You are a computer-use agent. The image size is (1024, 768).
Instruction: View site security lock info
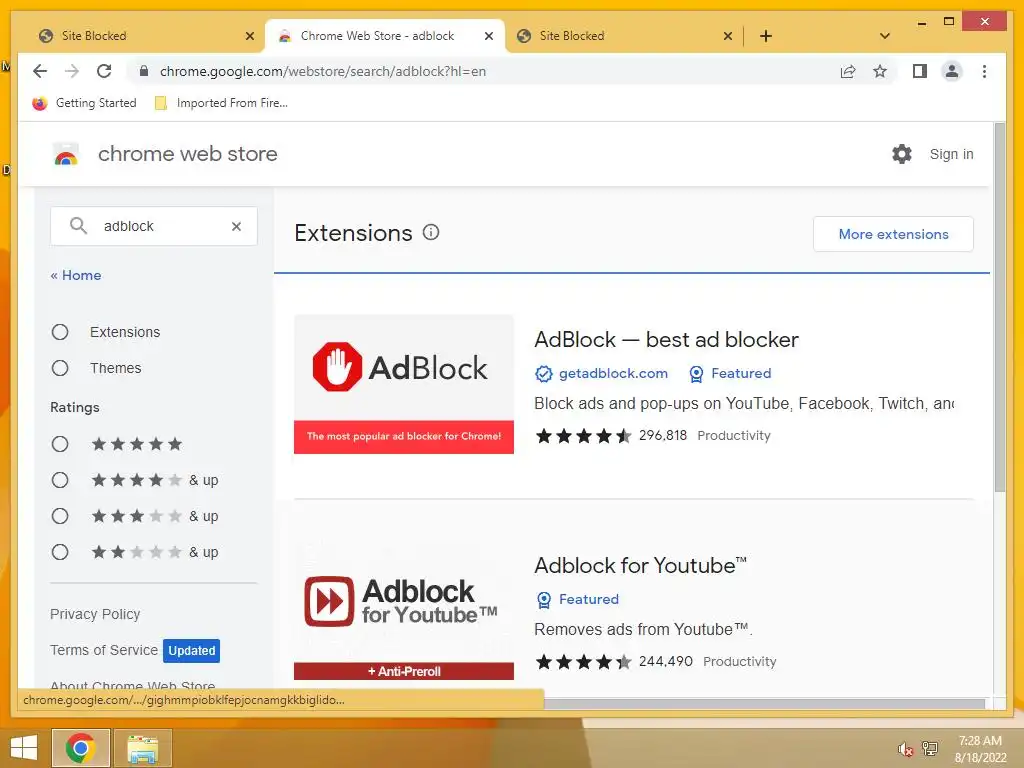point(144,71)
